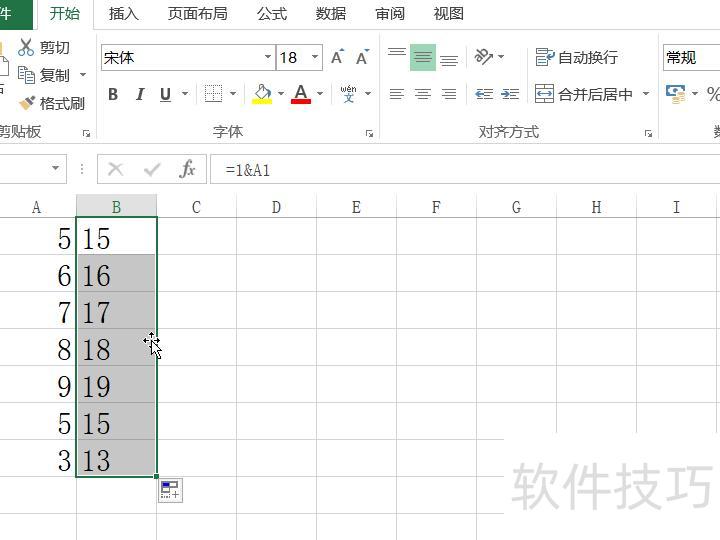
Task: Click cell containing 18
Action: click(117, 348)
